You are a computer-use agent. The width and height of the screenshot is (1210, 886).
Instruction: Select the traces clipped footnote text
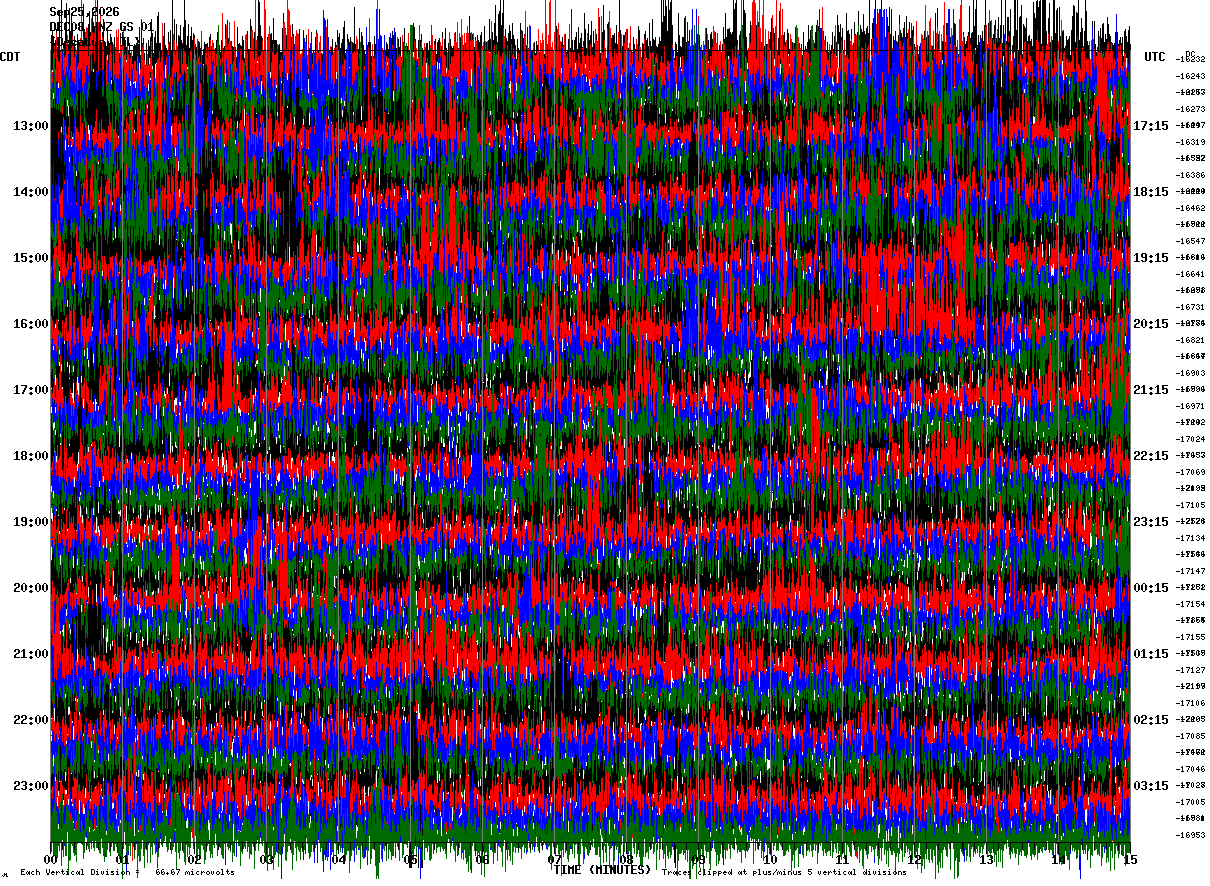pyautogui.click(x=784, y=873)
